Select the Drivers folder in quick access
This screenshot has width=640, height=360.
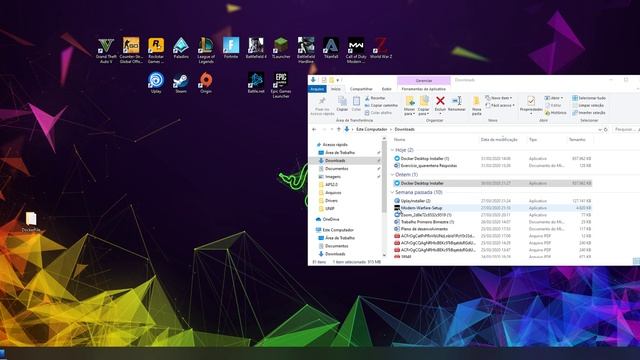point(331,201)
